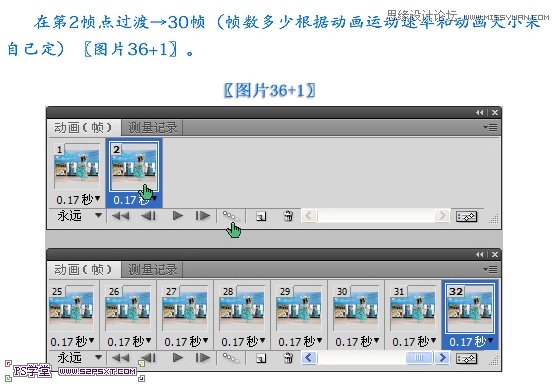Duplicate selected frame in upper animation panel
This screenshot has width=560, height=387.
(261, 216)
